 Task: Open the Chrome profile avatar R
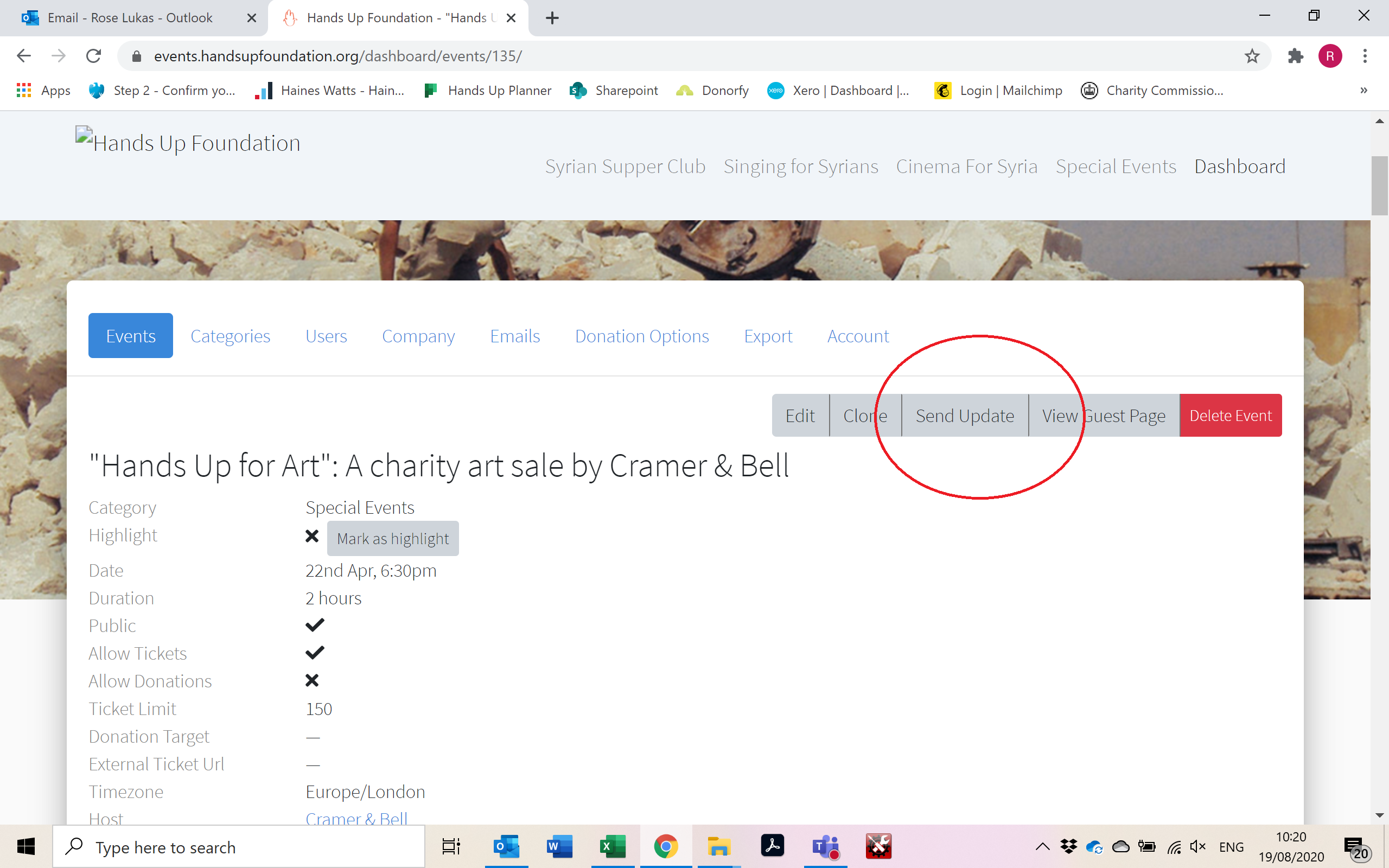[1330, 56]
